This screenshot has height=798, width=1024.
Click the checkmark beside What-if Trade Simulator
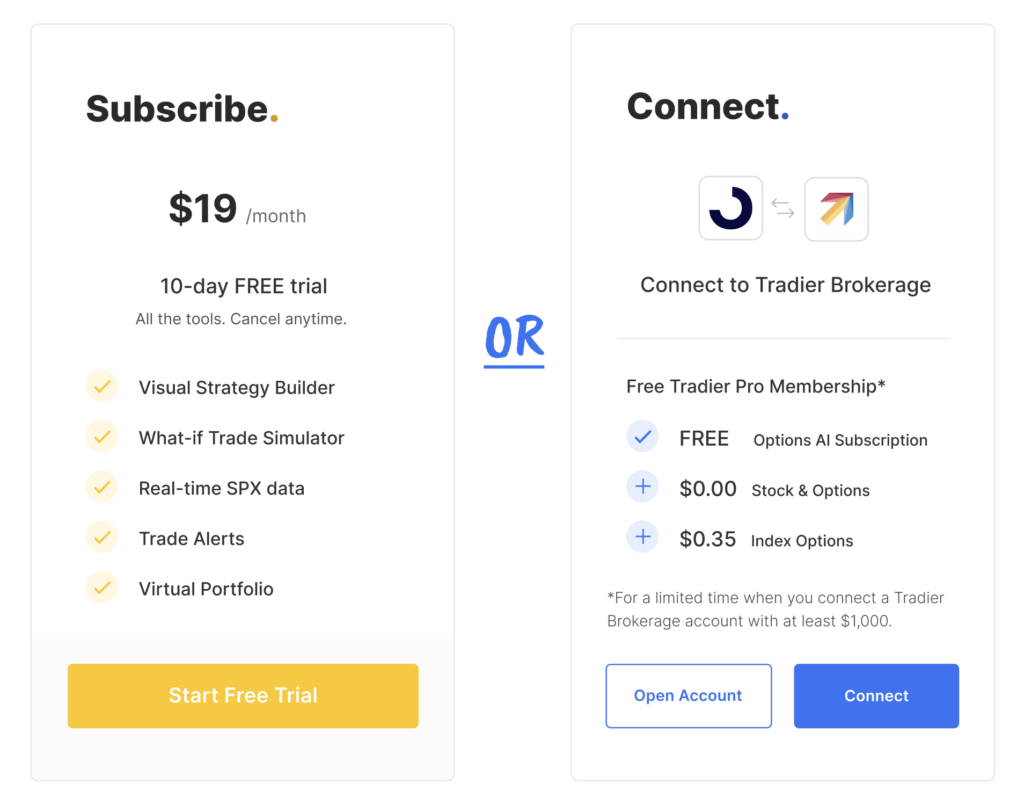(102, 437)
